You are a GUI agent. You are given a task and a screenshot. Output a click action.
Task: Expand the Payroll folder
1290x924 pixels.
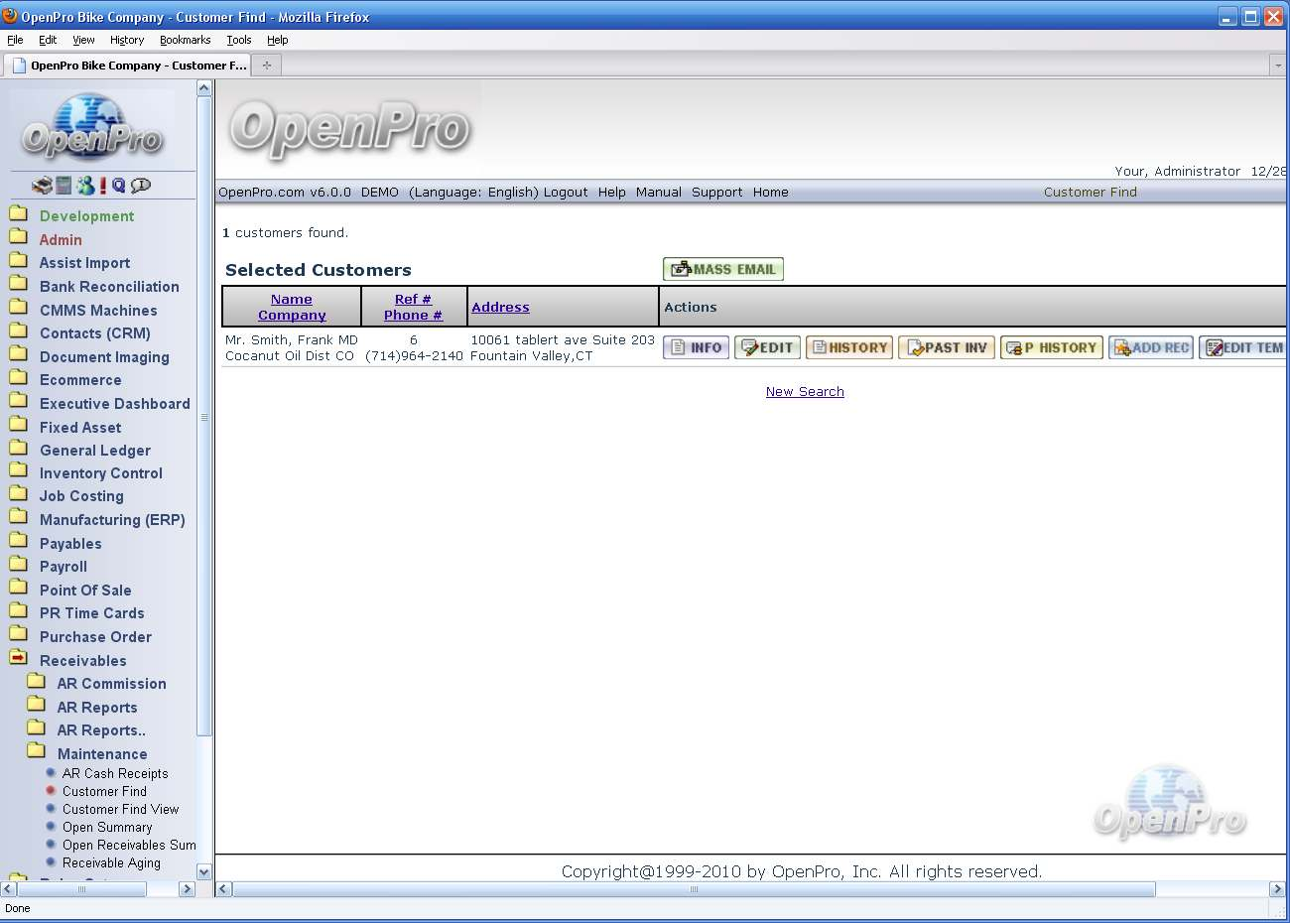(18, 566)
